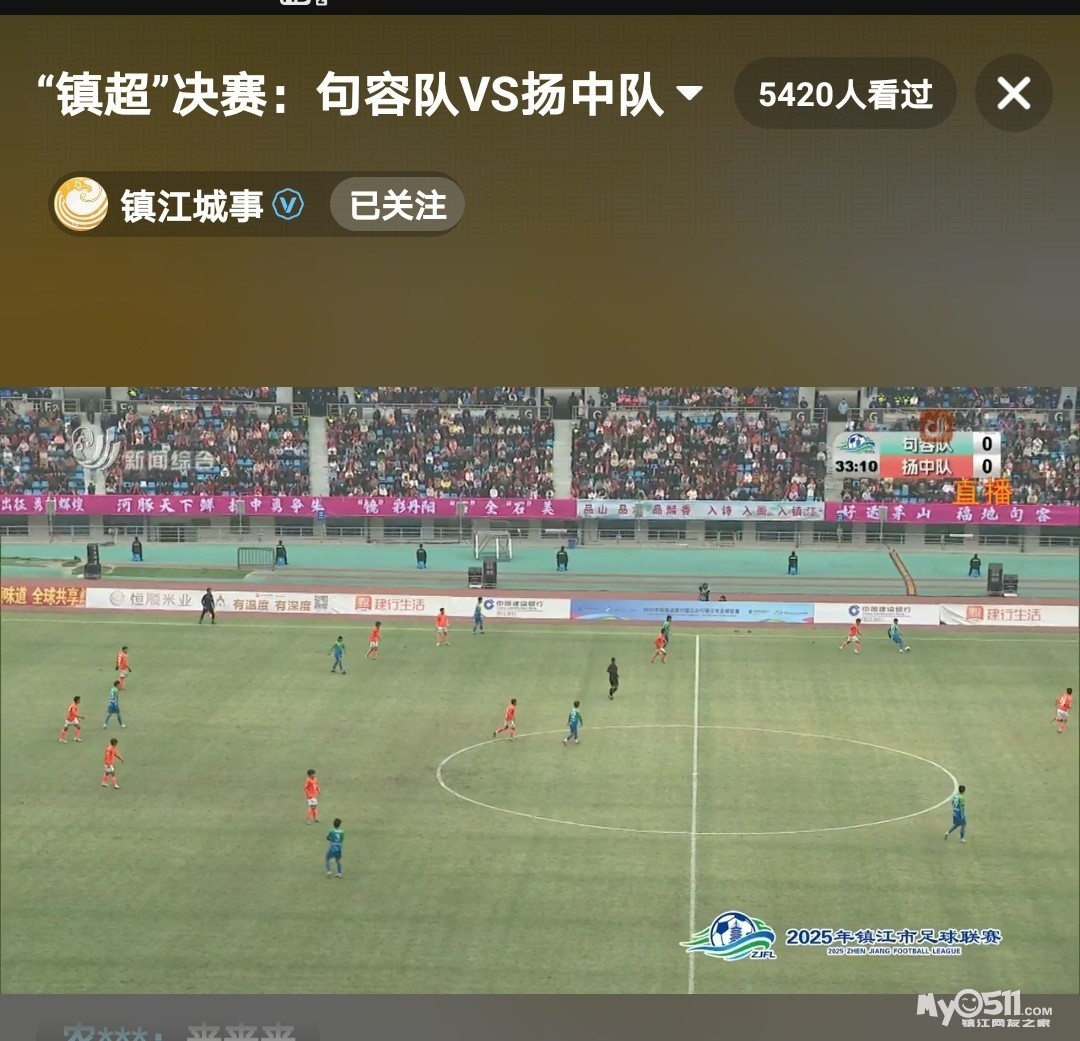Click the ZJFL league logo
This screenshot has width=1080, height=1041.
tap(730, 936)
